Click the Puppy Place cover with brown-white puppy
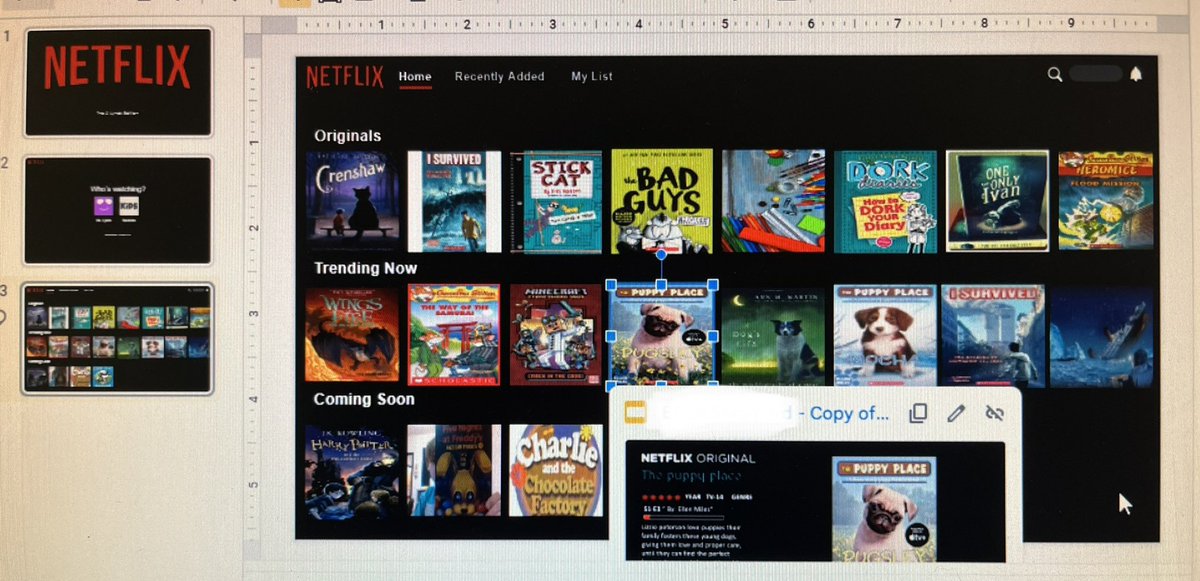The image size is (1200, 581). (885, 336)
